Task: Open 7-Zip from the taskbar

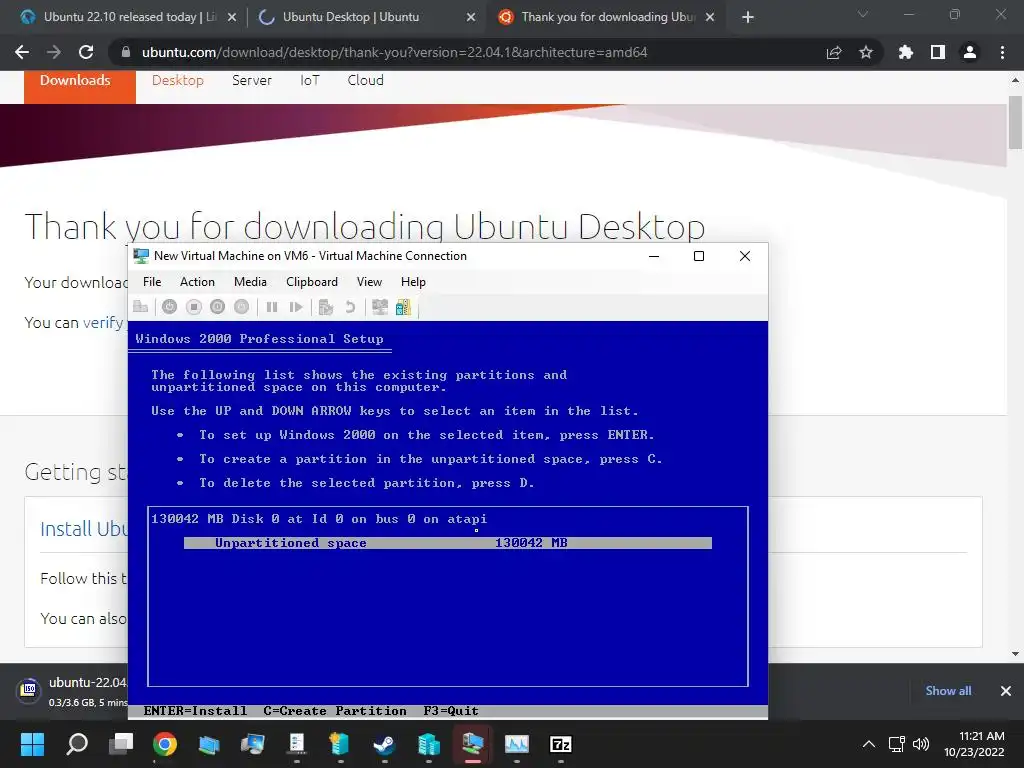Action: pos(560,744)
